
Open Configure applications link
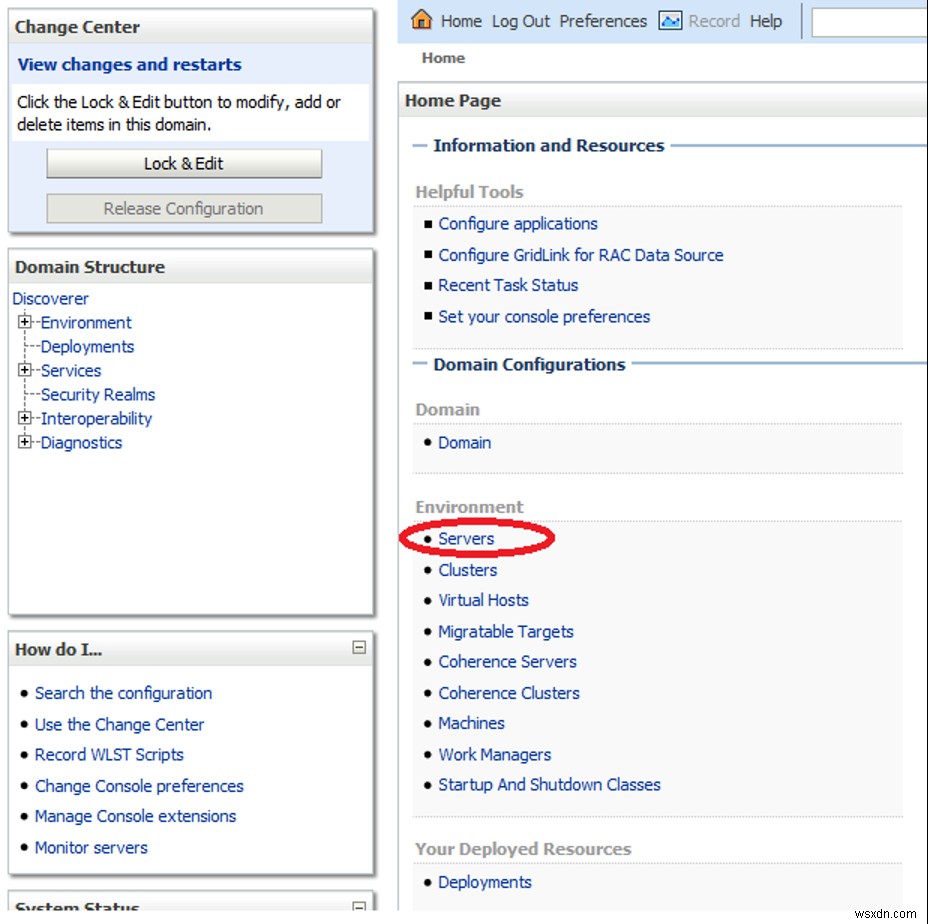[x=518, y=224]
